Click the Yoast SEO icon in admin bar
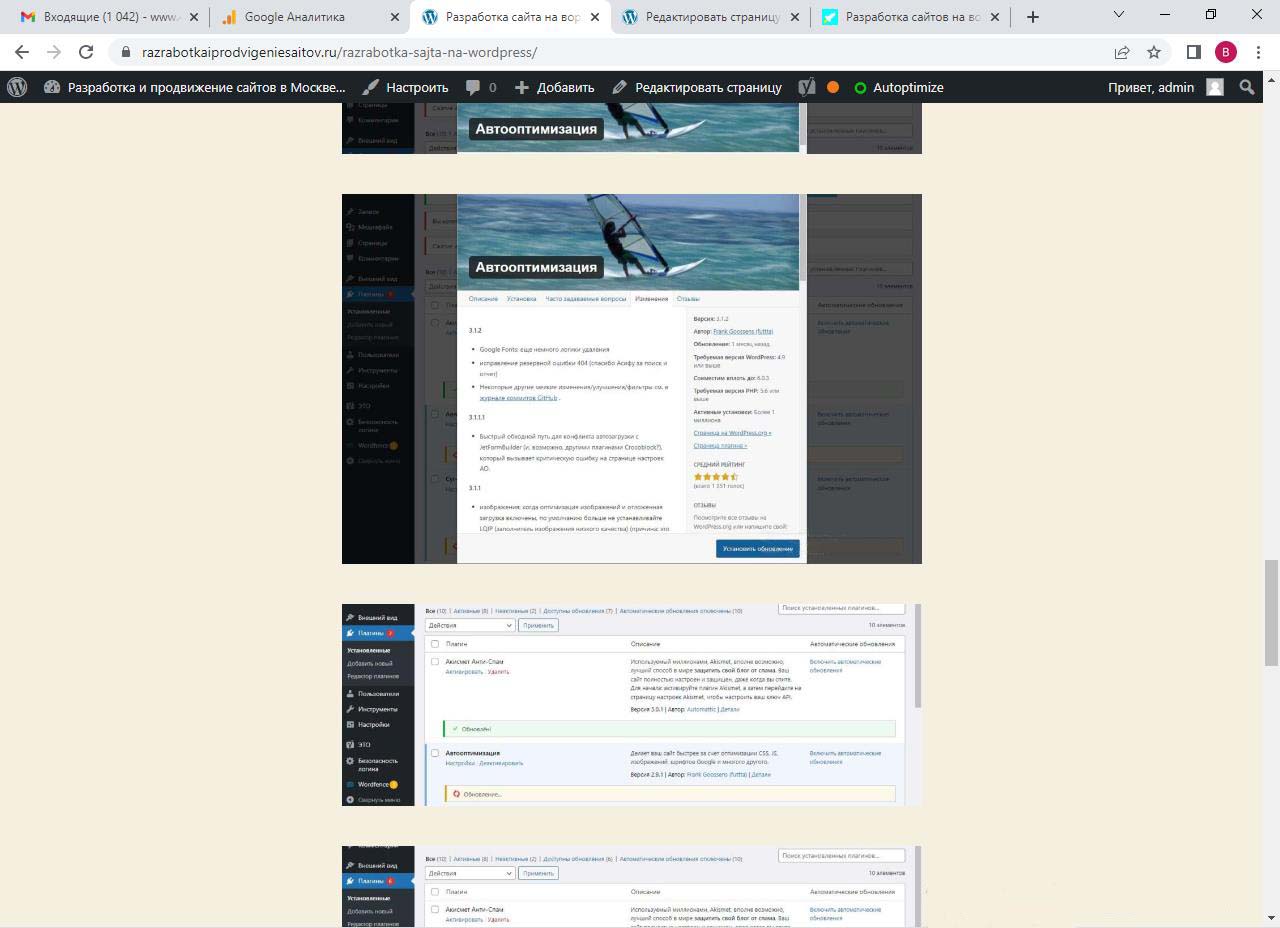This screenshot has width=1280, height=928. point(807,87)
